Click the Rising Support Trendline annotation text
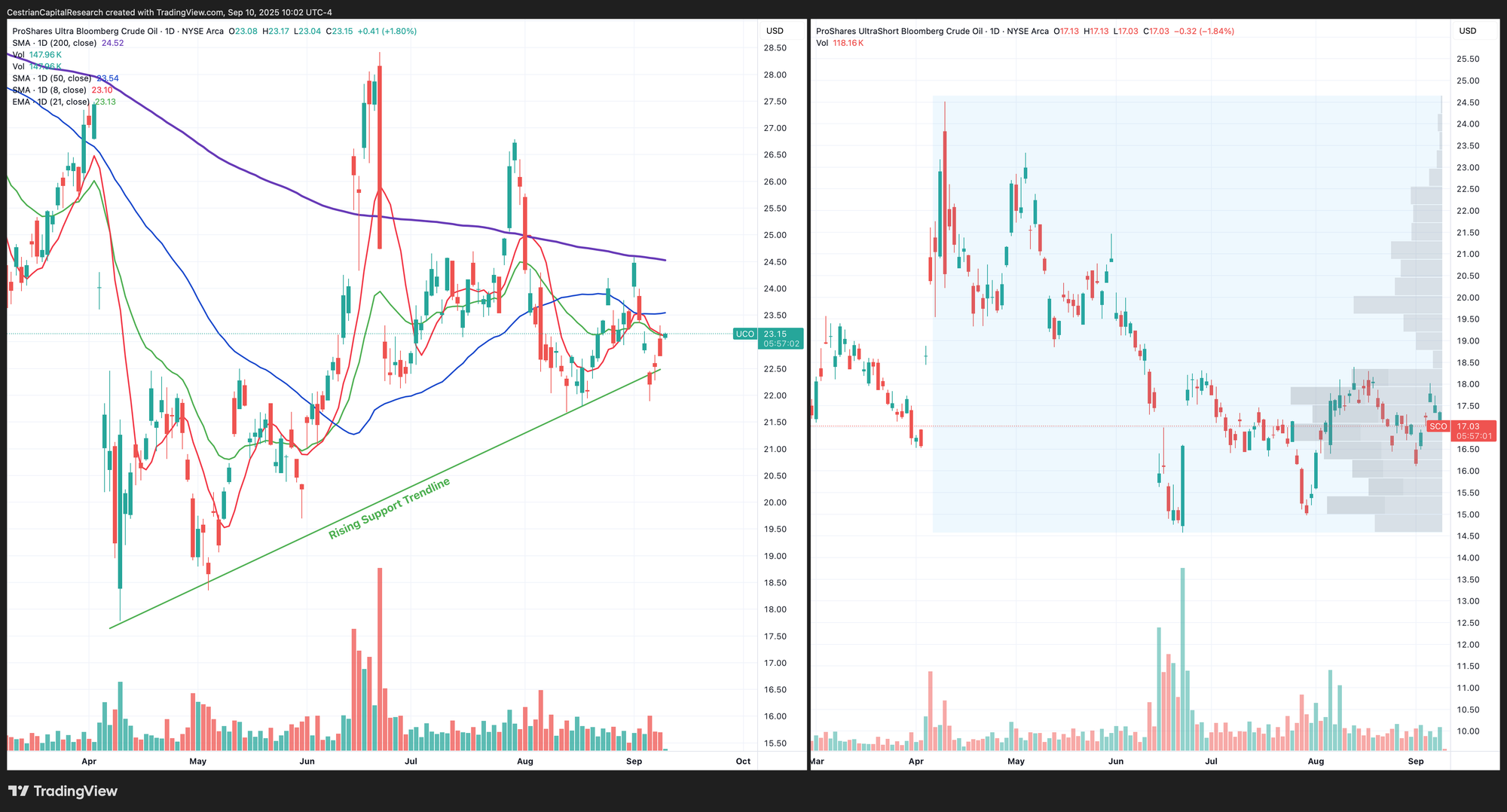Viewport: 1507px width, 812px height. click(x=390, y=508)
